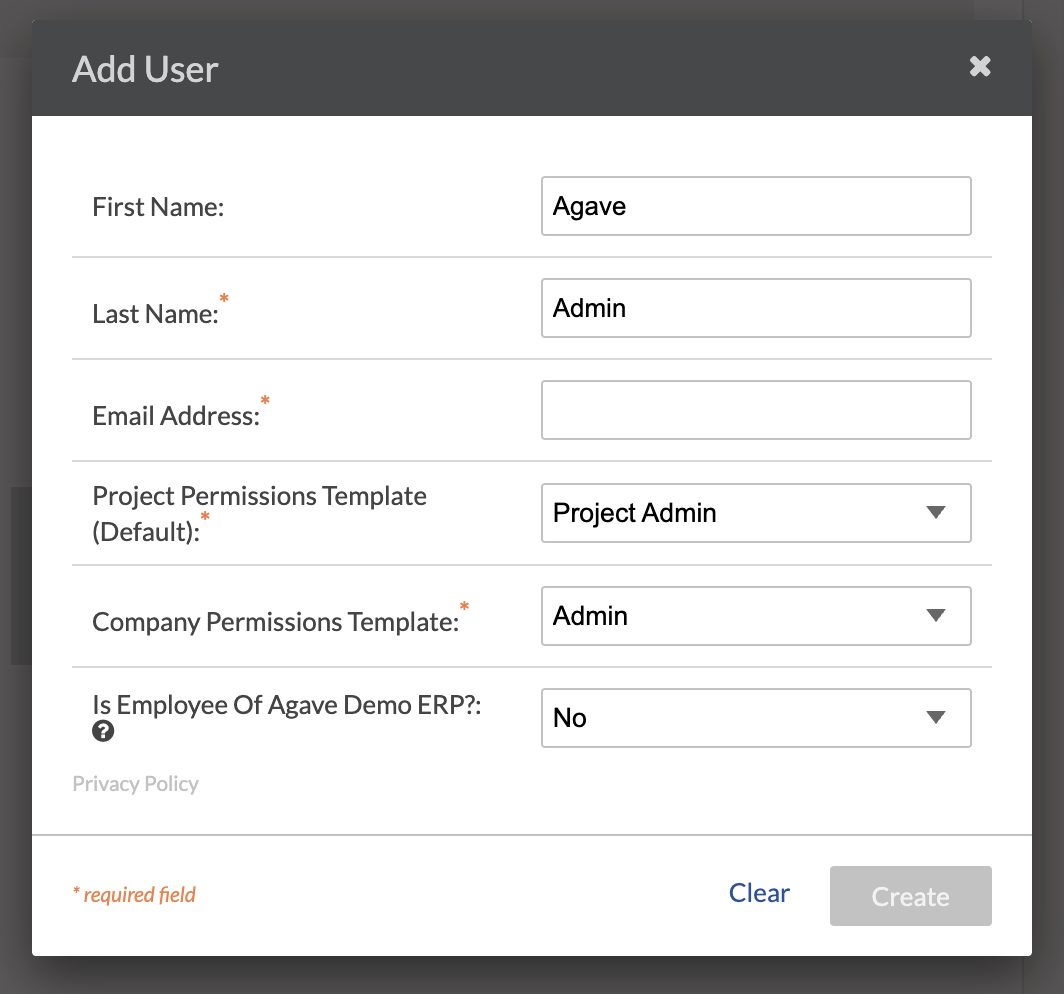This screenshot has height=994, width=1064.
Task: Click the 'Email Address:' label
Action: (x=175, y=416)
